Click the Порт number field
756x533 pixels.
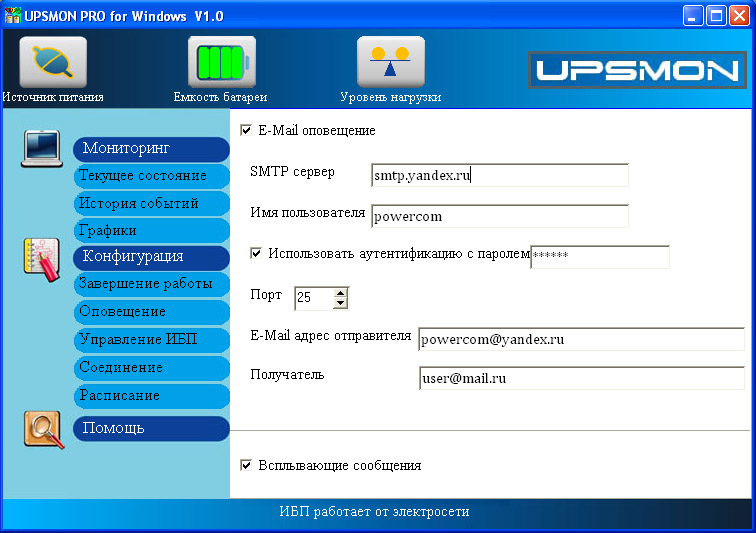coord(314,298)
